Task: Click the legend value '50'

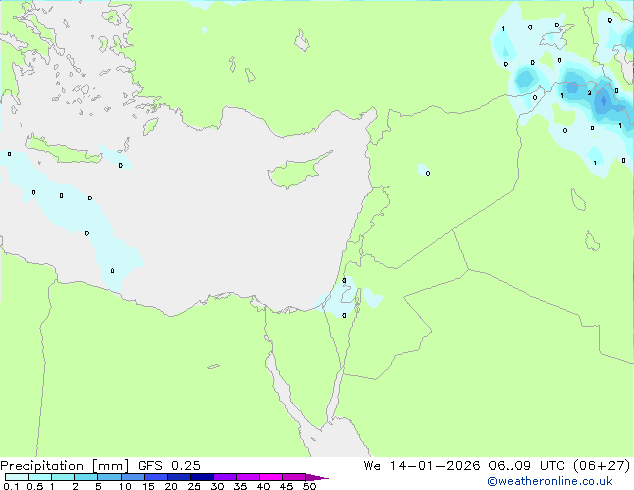Action: click(309, 486)
